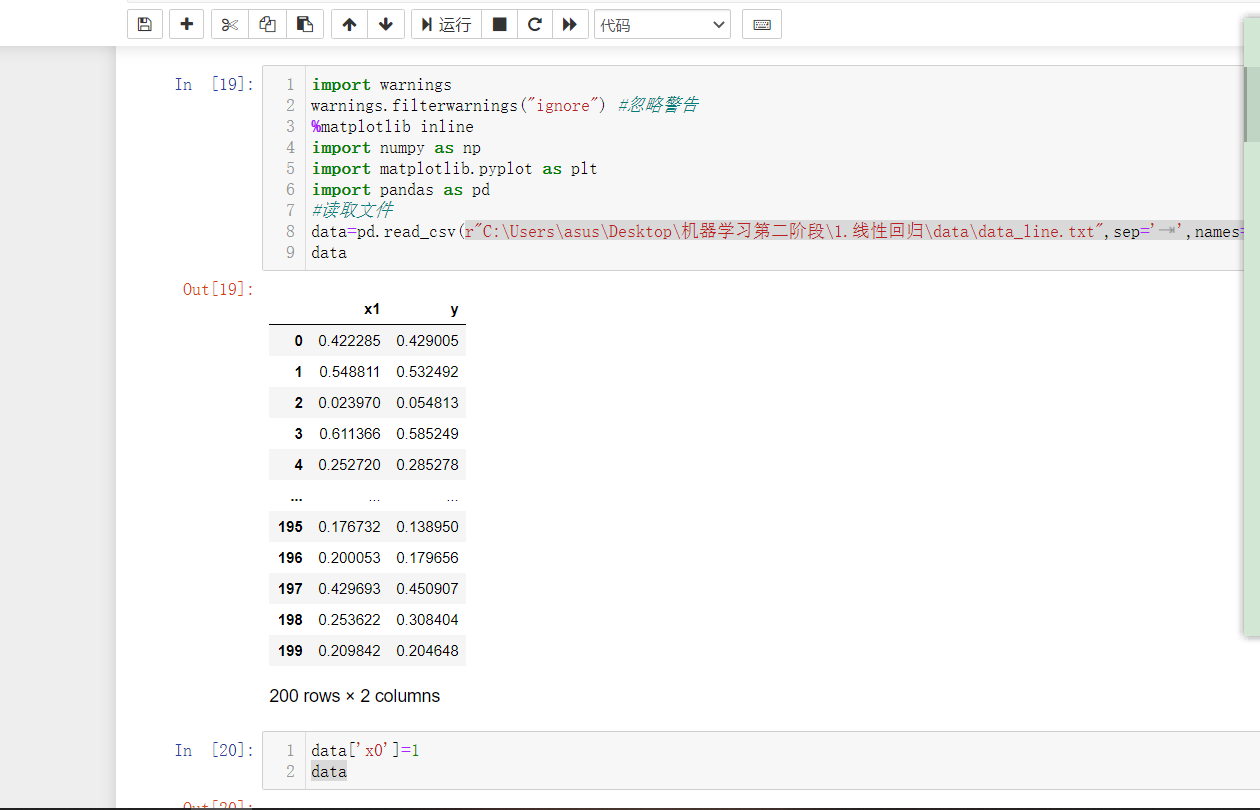Restart and run all with the fast-forward icon
Screen dimensions: 1260x810
570,24
